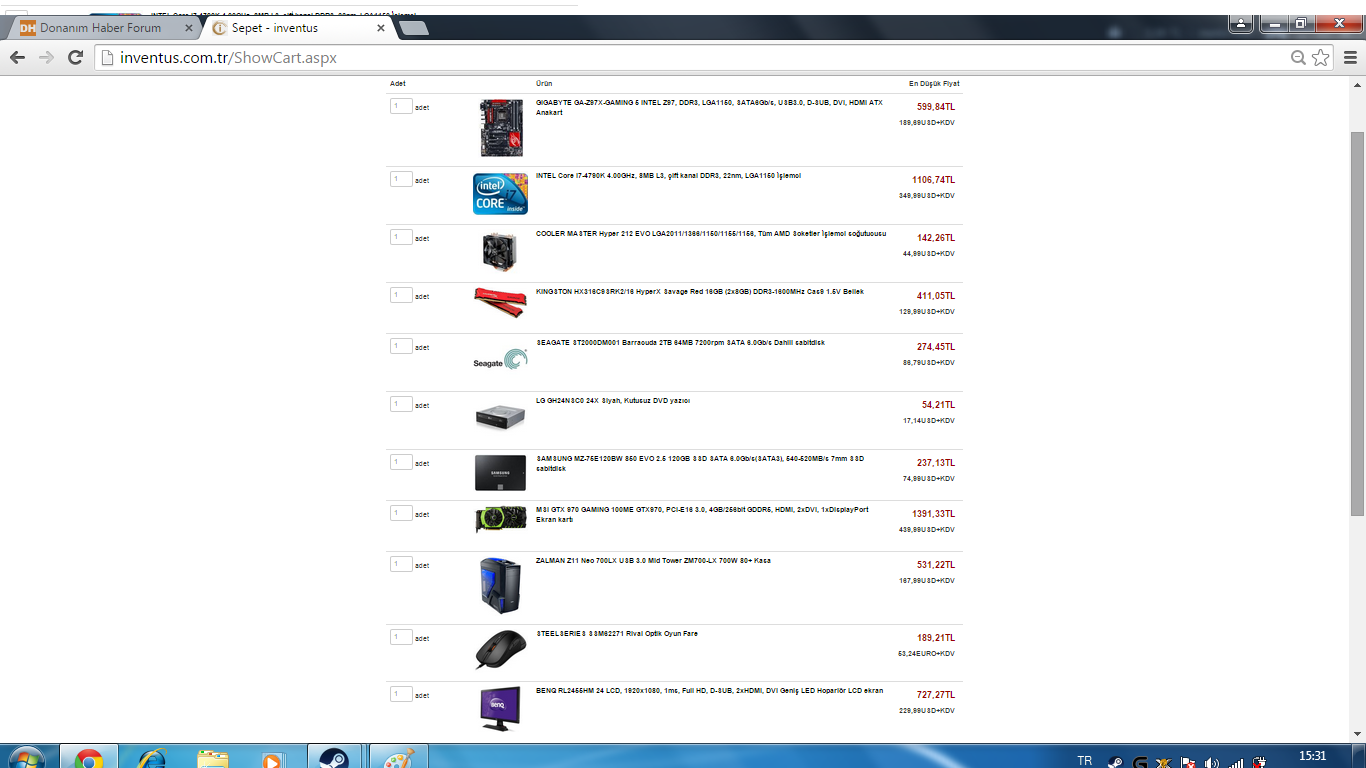This screenshot has width=1366, height=768.
Task: Edit quantity field for Seagate Barracuda
Action: point(401,346)
